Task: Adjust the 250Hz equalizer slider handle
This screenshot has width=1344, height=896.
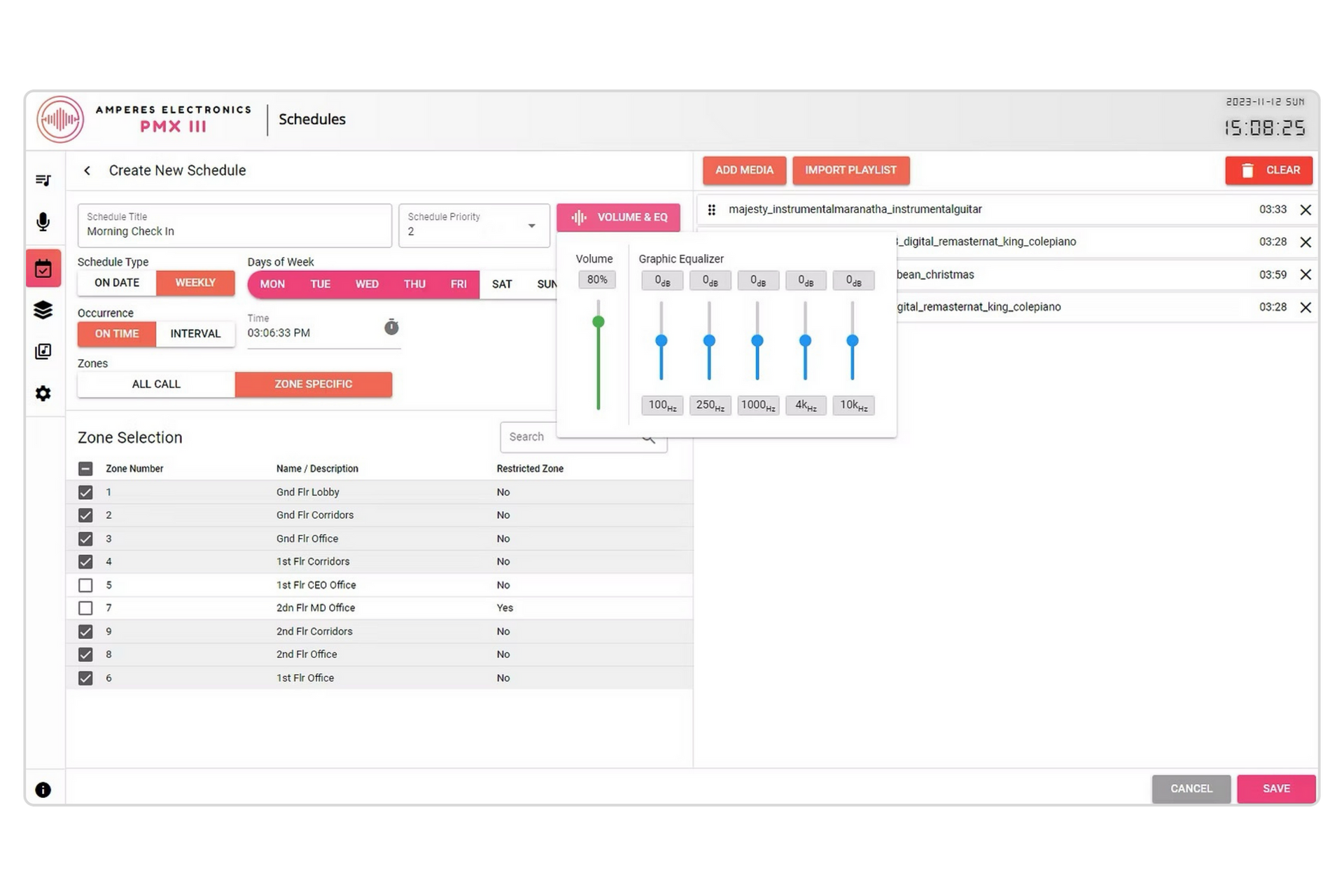Action: coord(709,341)
